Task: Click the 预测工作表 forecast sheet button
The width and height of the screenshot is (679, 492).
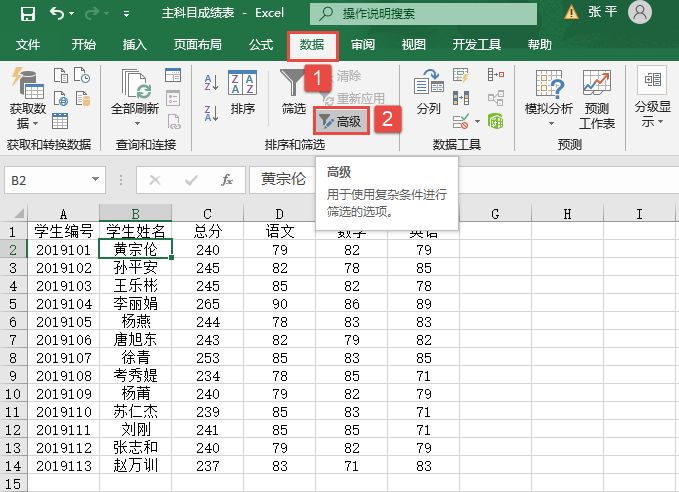Action: click(x=597, y=99)
